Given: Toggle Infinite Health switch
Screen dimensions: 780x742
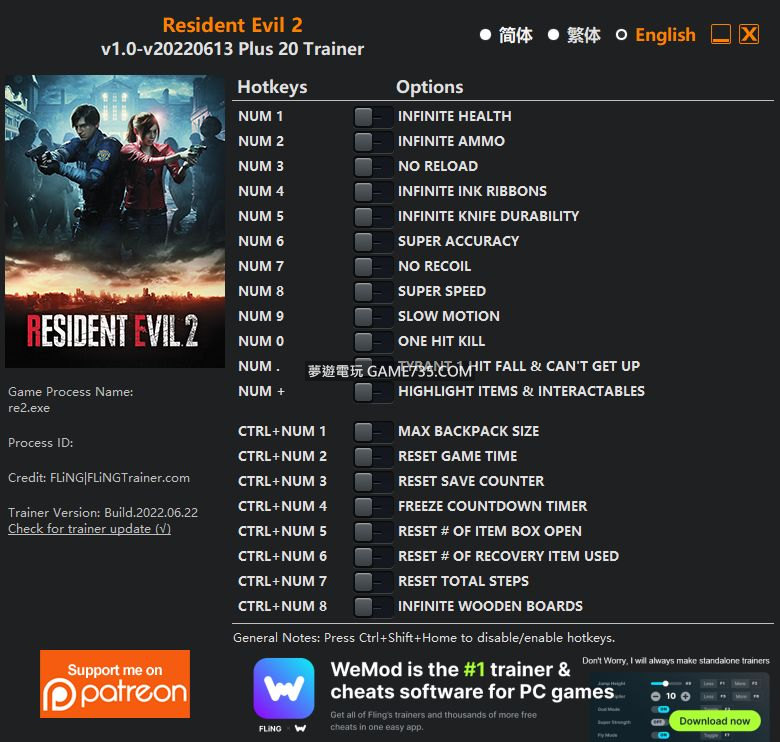Looking at the screenshot, I should [x=373, y=117].
